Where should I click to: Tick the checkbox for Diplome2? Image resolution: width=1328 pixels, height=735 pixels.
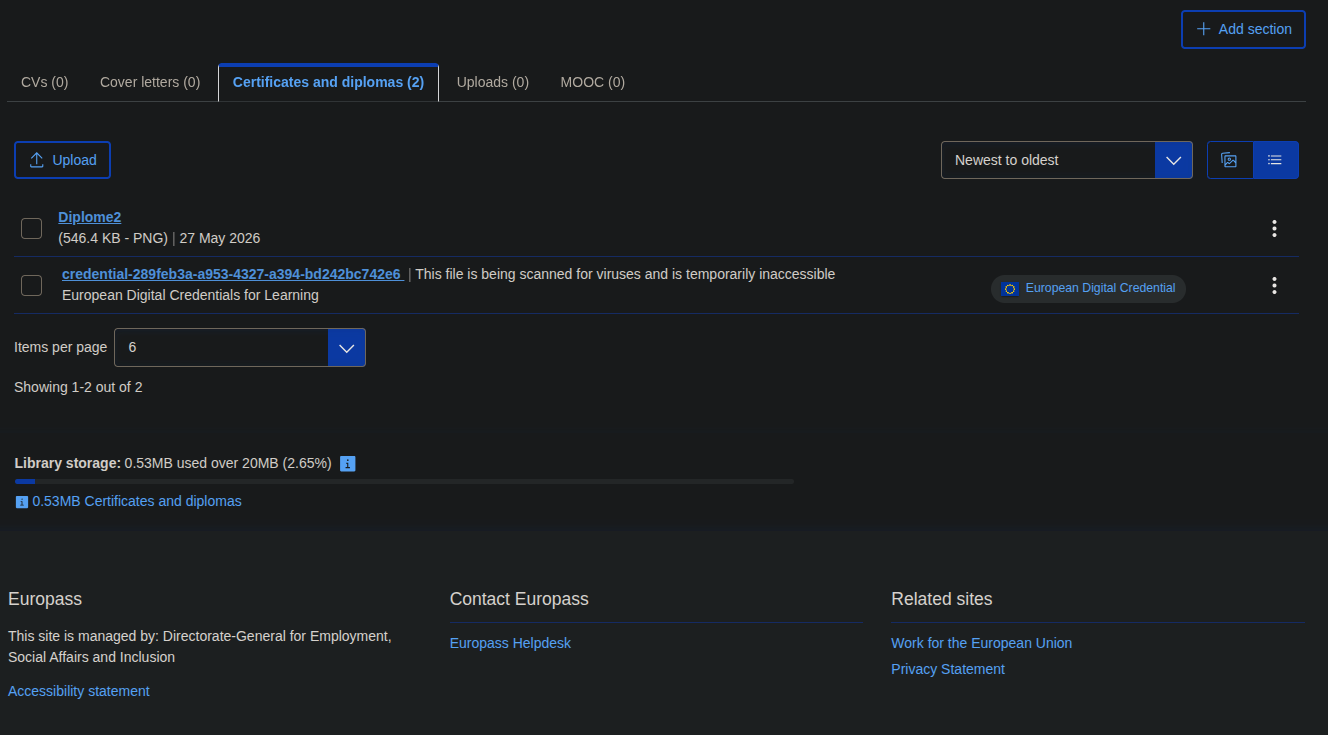(x=32, y=229)
